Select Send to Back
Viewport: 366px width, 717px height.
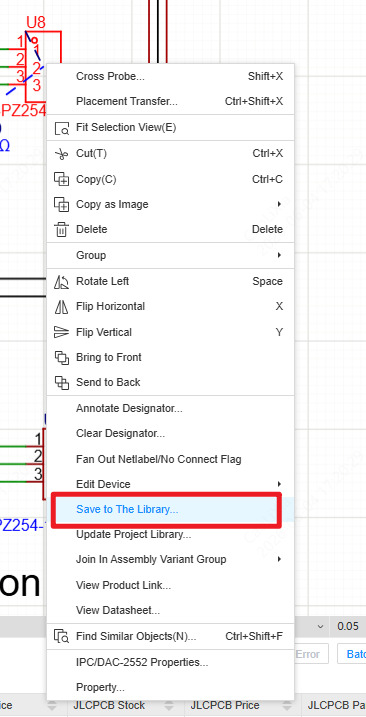170,382
